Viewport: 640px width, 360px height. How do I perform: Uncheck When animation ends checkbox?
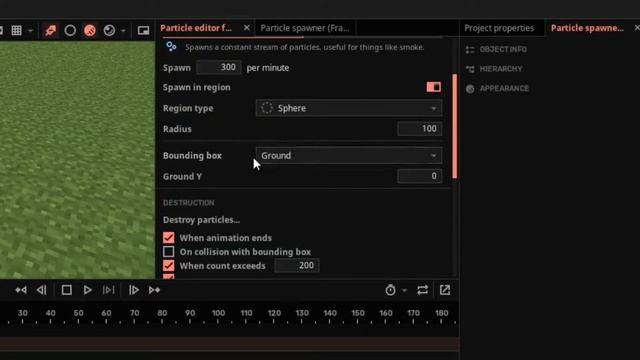[169, 238]
